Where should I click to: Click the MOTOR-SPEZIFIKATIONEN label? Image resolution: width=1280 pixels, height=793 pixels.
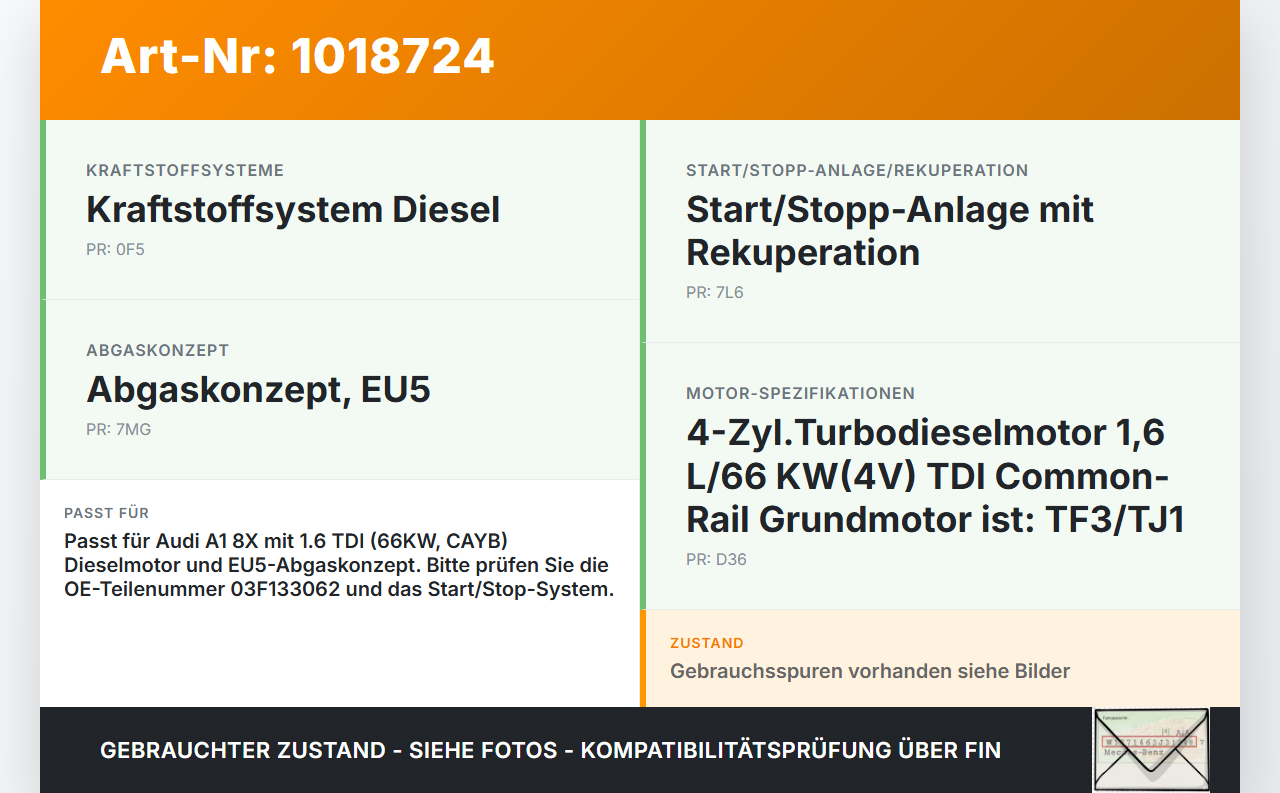800,393
